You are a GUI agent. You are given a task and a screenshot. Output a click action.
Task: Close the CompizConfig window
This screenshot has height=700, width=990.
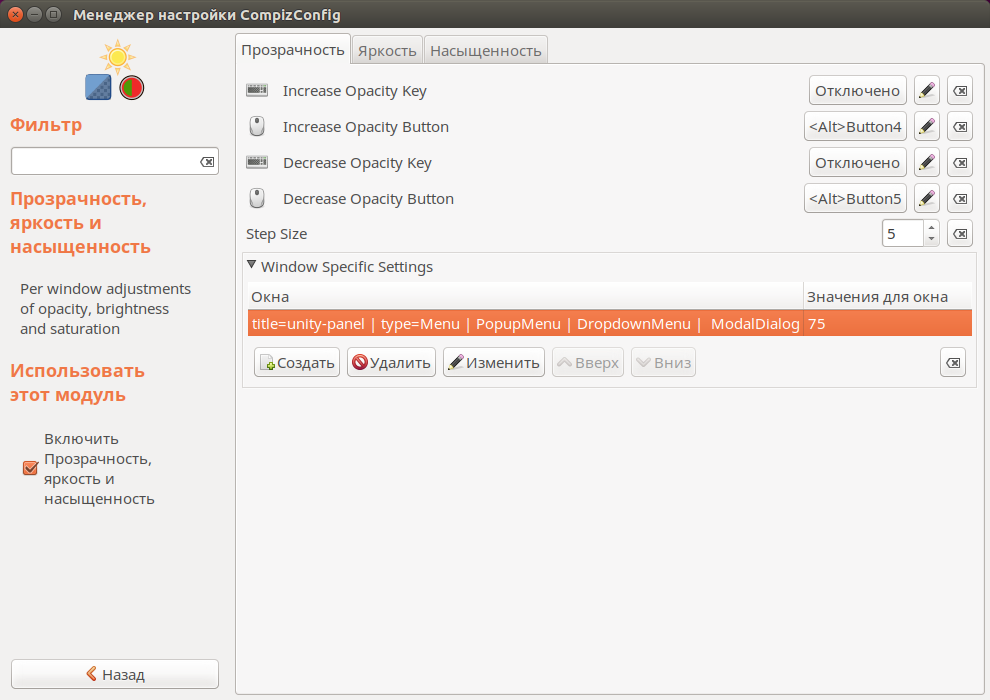[15, 14]
